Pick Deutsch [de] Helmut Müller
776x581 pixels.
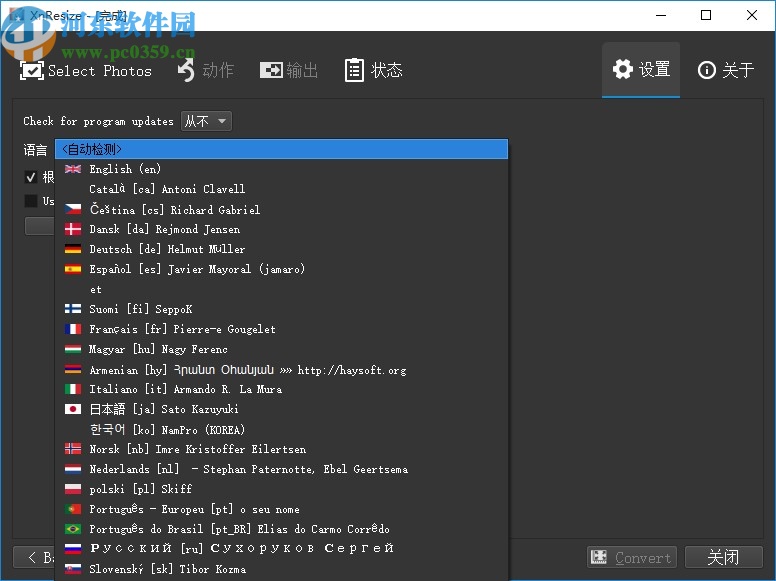(281, 249)
